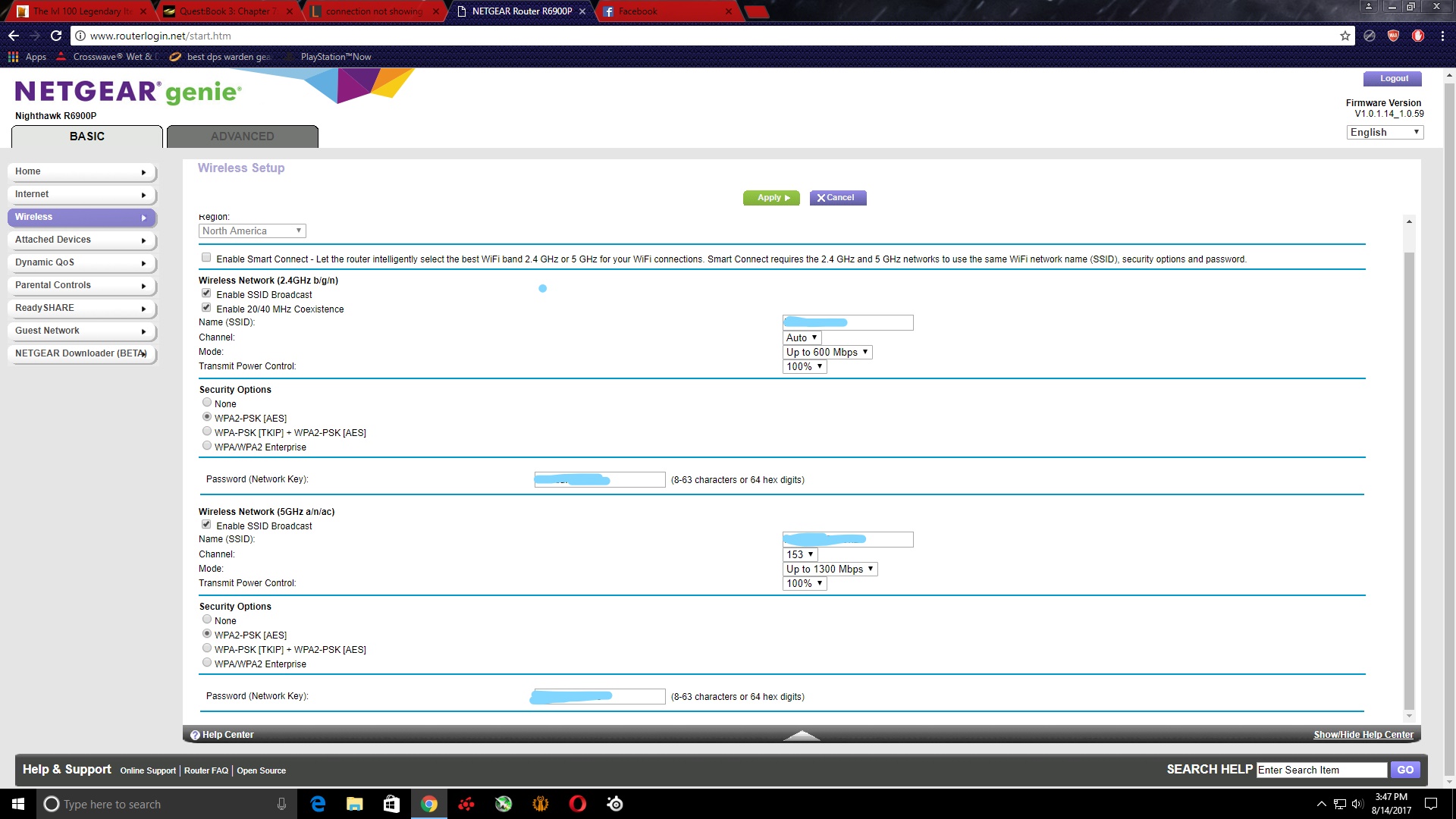Open the Apps grid in the bookmarks bar
1456x819 pixels.
(27, 57)
